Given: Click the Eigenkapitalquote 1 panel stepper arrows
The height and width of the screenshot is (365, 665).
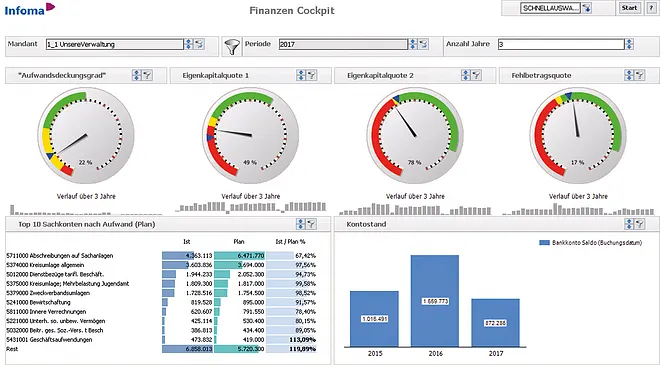Looking at the screenshot, I should pos(301,75).
